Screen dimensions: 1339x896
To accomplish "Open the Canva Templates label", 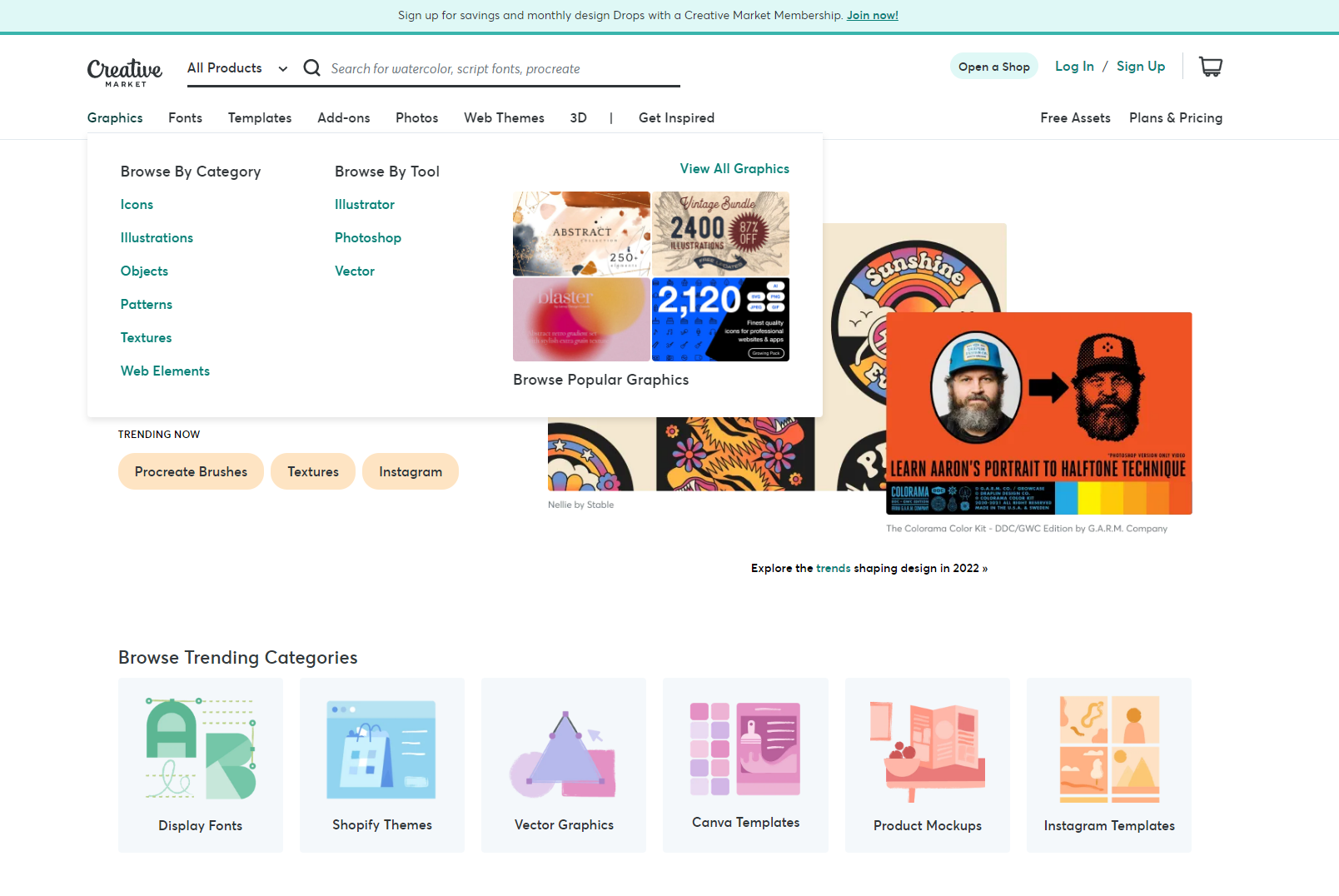I will (x=746, y=823).
